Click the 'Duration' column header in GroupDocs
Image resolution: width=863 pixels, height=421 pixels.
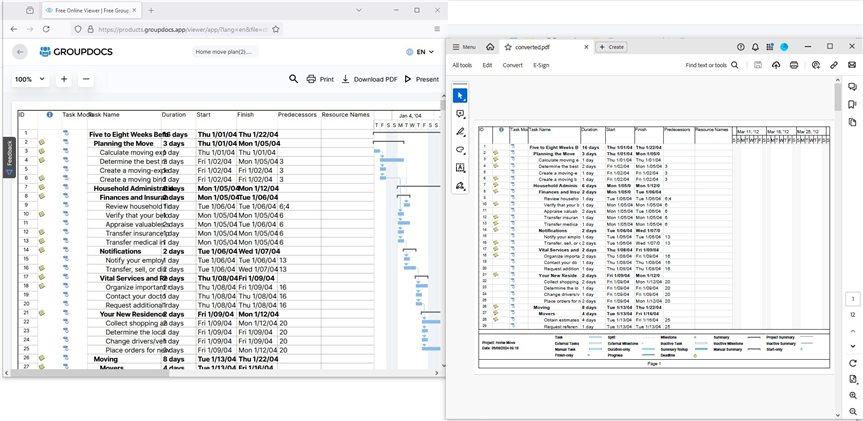(174, 115)
